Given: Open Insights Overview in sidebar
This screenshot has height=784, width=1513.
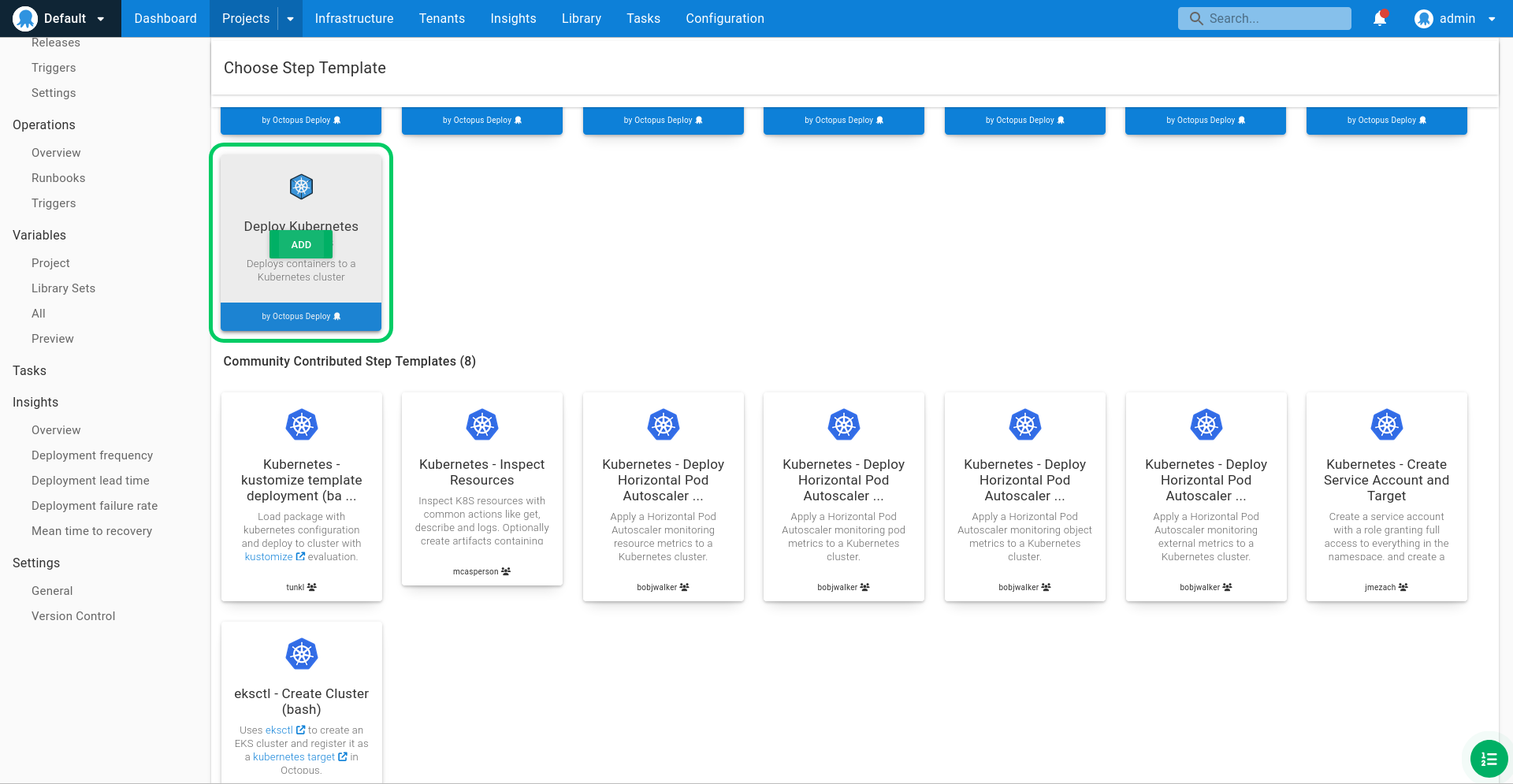Looking at the screenshot, I should tap(56, 430).
